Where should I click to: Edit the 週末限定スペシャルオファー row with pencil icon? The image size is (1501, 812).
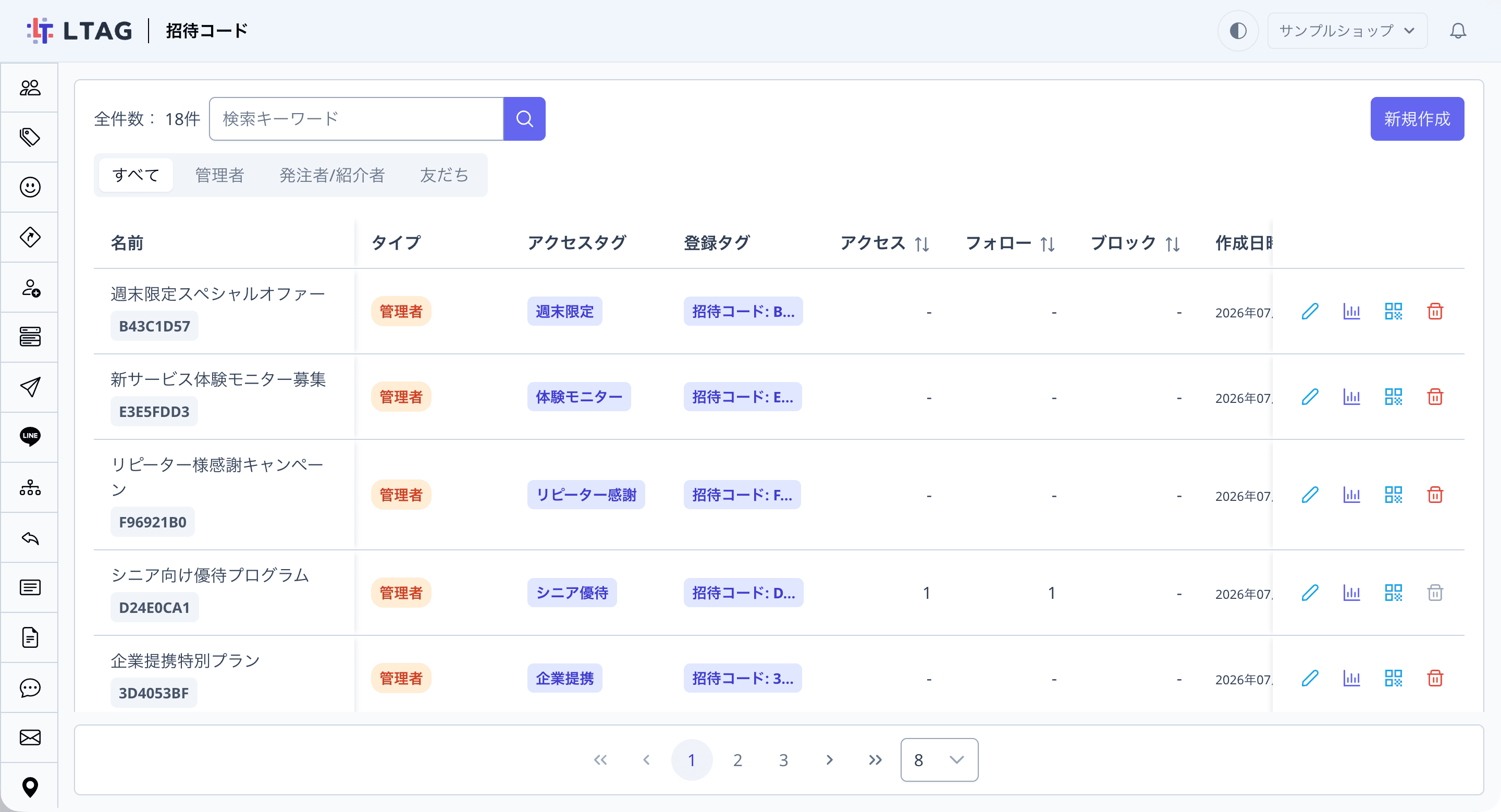click(x=1310, y=312)
